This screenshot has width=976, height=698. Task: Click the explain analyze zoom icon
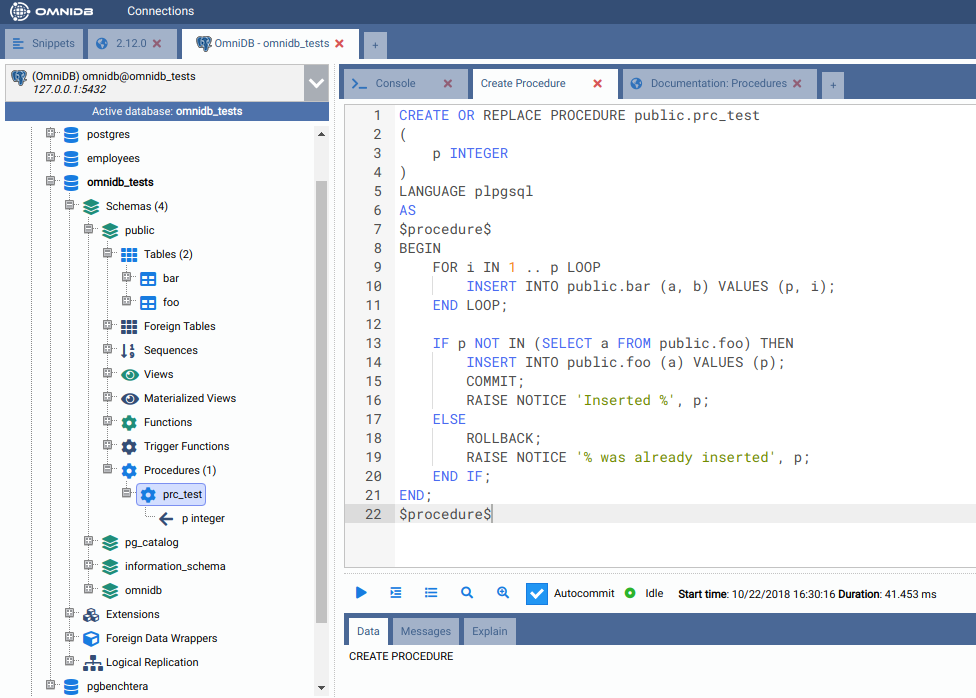[503, 593]
